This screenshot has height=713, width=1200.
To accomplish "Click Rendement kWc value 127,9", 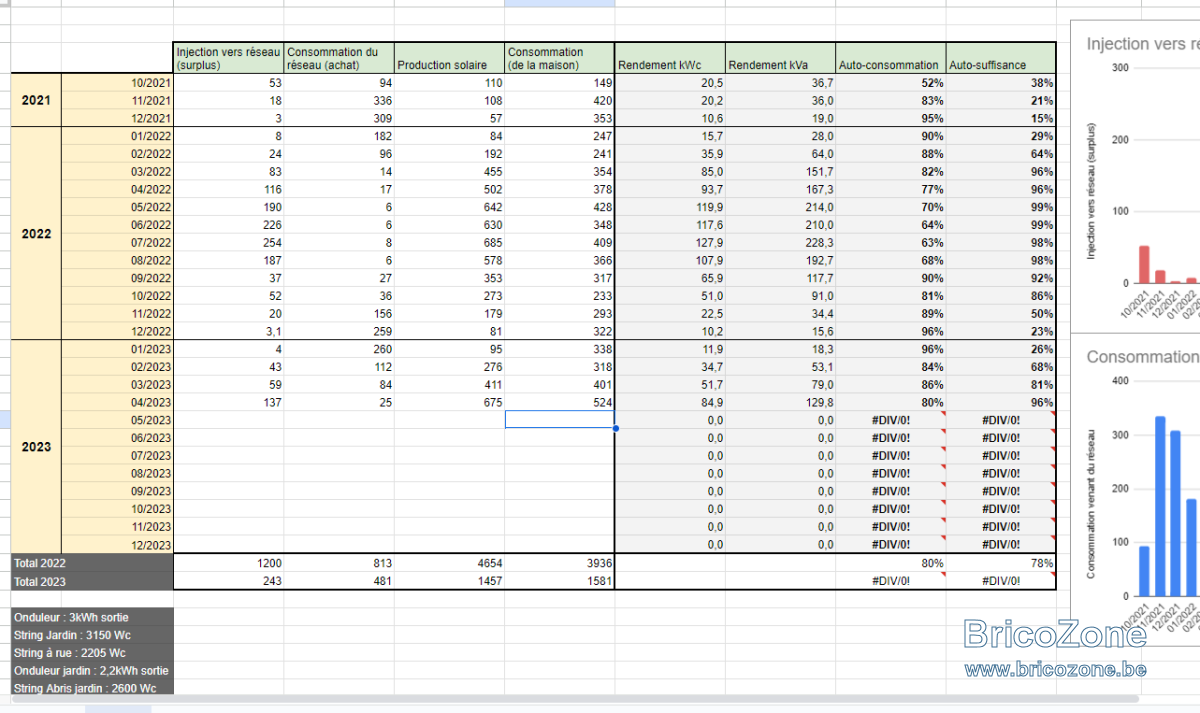I will click(670, 242).
